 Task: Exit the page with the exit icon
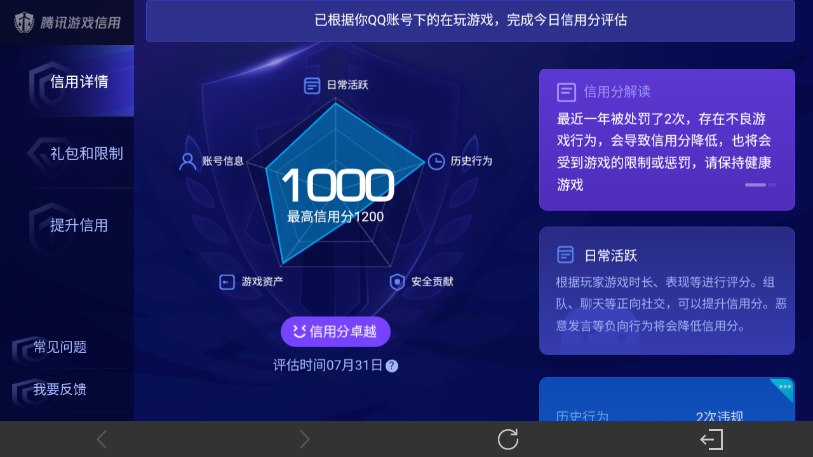tap(712, 439)
